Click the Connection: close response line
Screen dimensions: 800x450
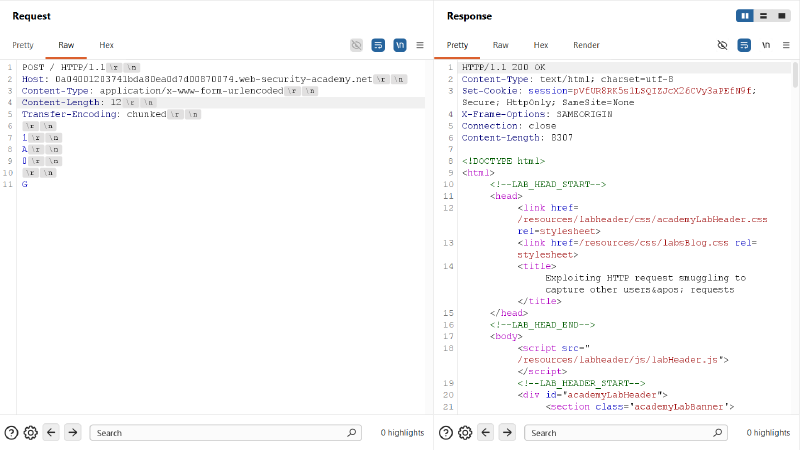click(x=509, y=126)
